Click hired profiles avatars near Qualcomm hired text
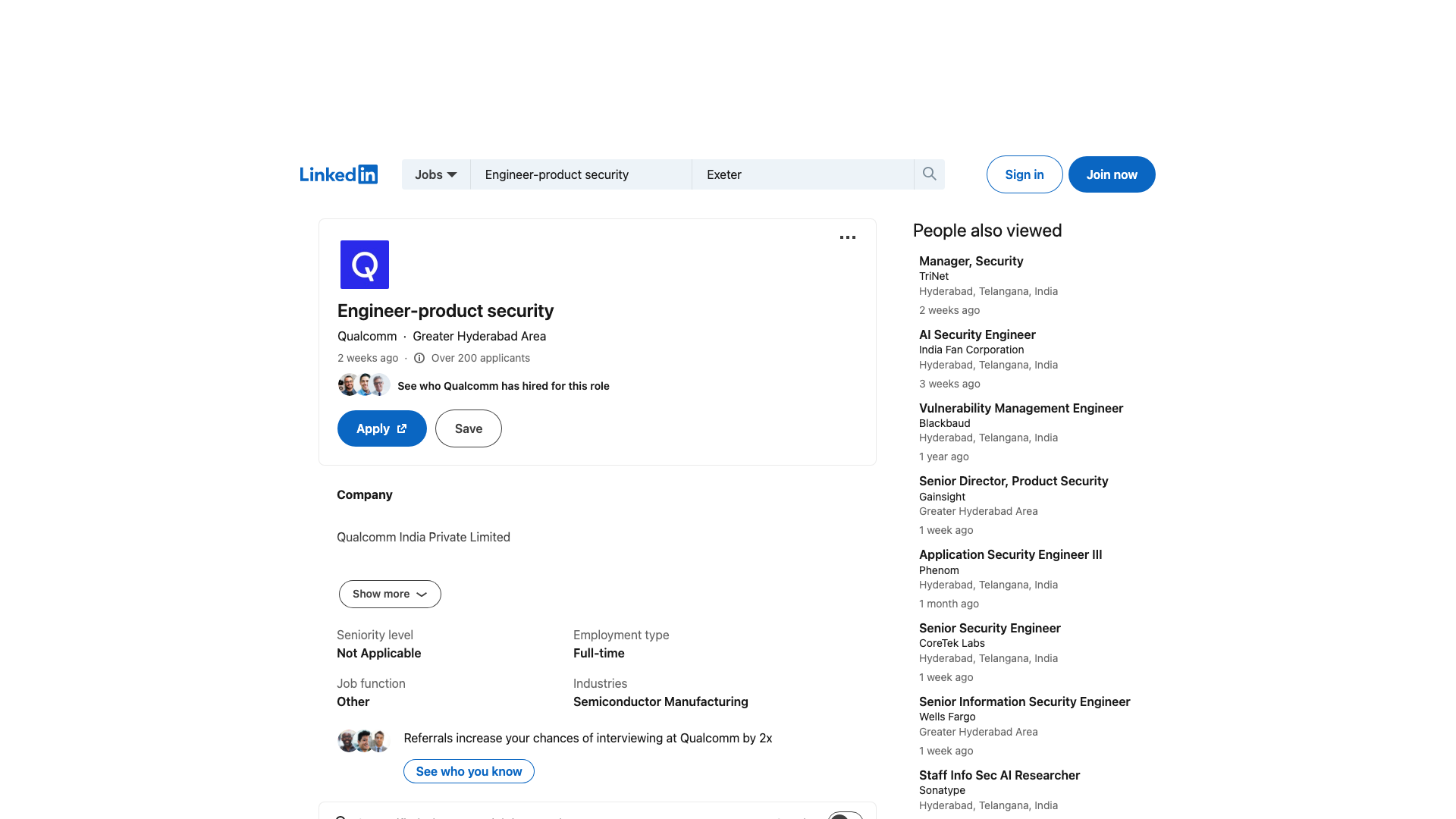The width and height of the screenshot is (1456, 819). tap(364, 385)
